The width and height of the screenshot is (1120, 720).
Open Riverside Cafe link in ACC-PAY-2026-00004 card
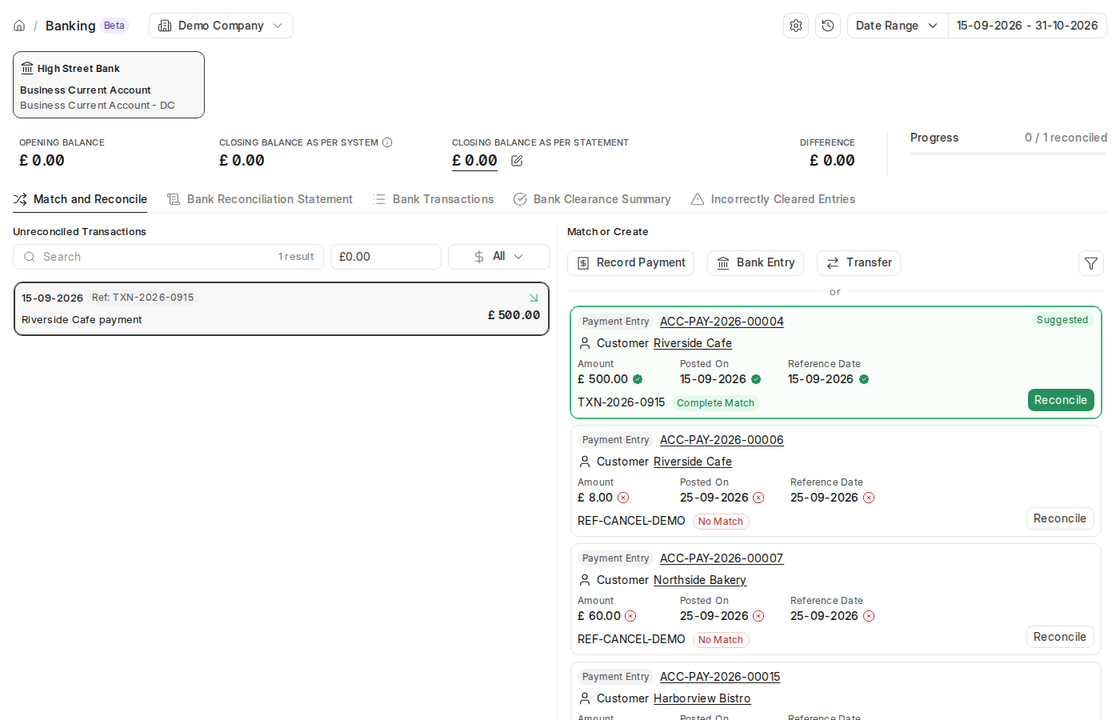pos(693,344)
